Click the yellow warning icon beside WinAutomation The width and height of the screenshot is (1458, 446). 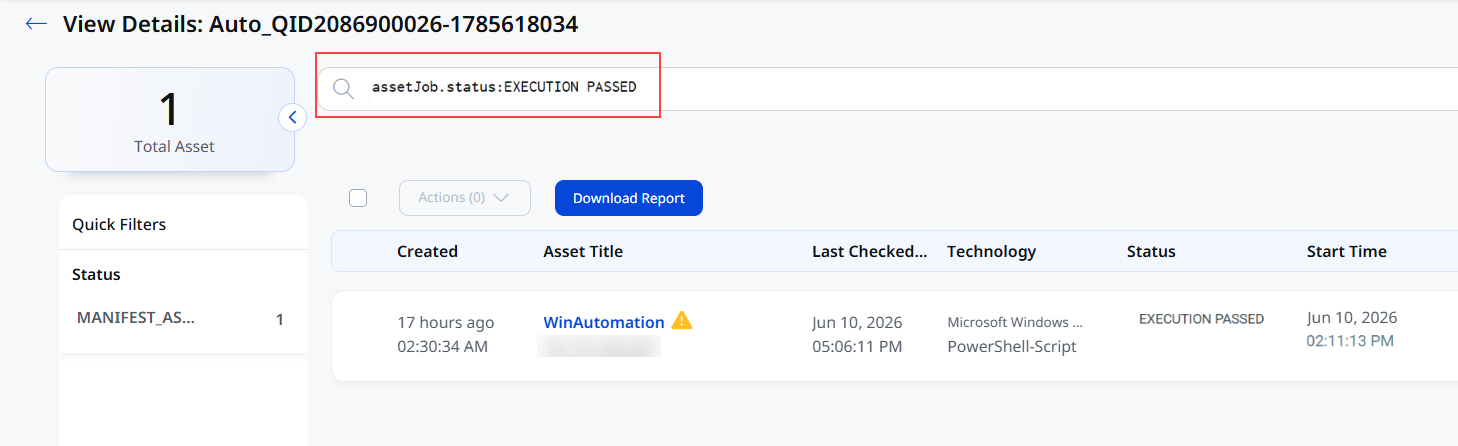click(x=682, y=321)
